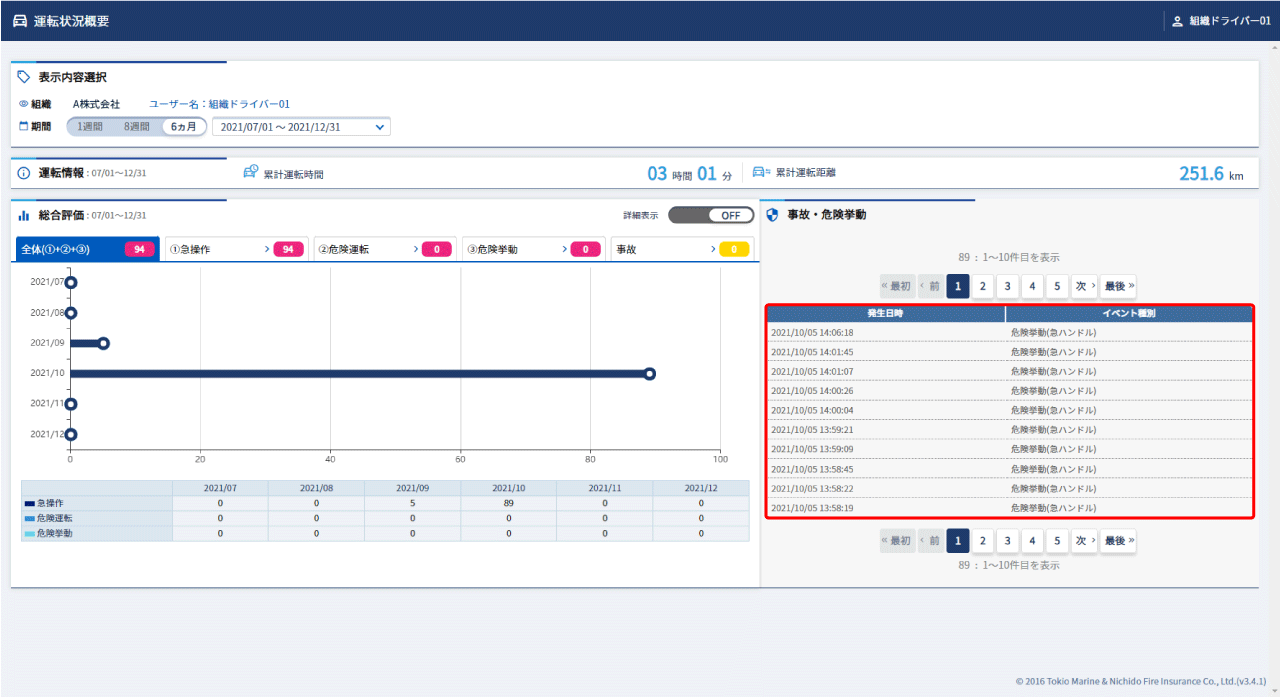Screen dimensions: 1280x697
Task: Click 次 in the bottom pagination
Action: [x=1084, y=541]
